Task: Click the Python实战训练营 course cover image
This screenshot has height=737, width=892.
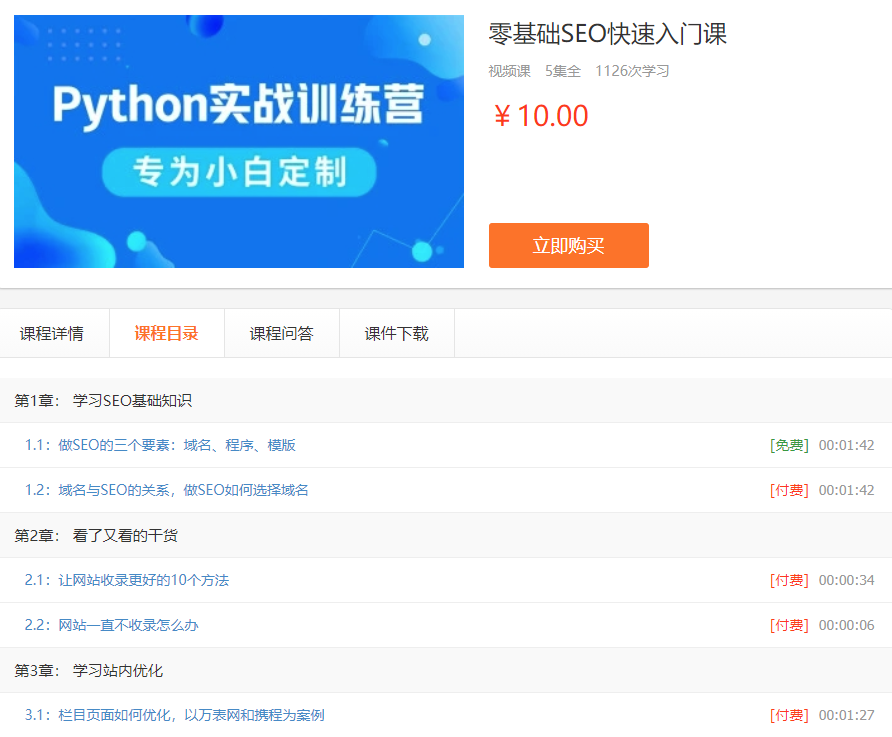Action: point(239,141)
